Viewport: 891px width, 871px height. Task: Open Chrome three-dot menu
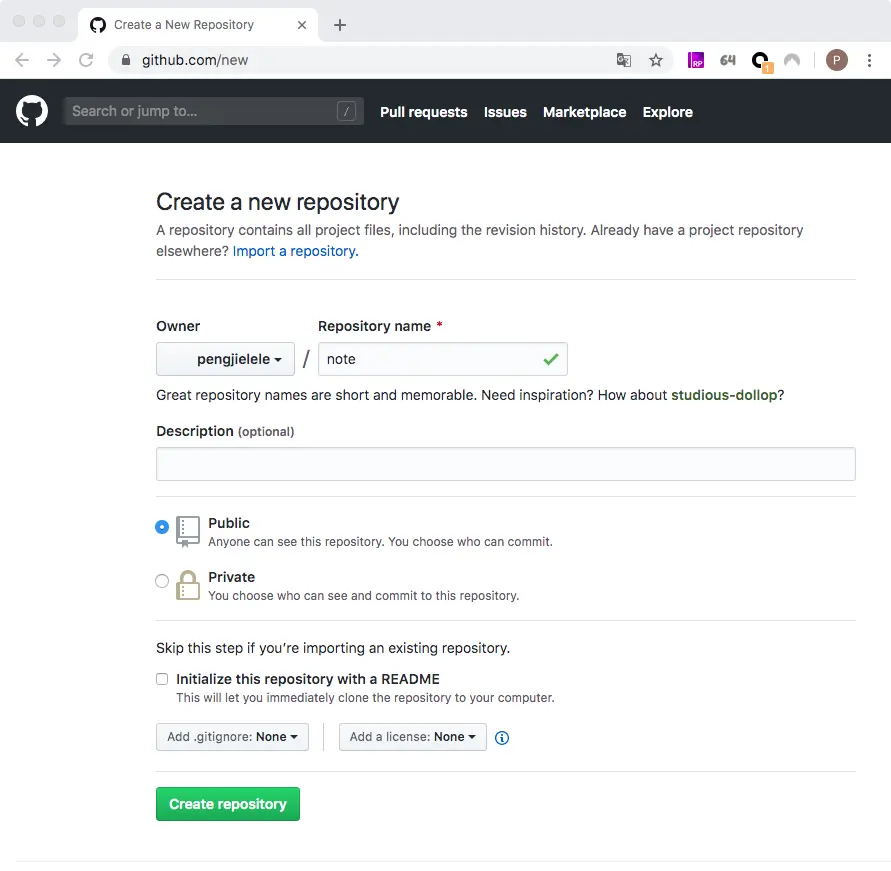(869, 60)
